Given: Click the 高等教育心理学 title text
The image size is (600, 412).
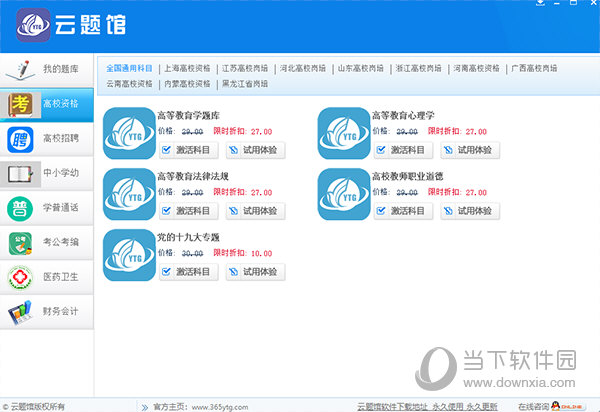Looking at the screenshot, I should tap(403, 115).
